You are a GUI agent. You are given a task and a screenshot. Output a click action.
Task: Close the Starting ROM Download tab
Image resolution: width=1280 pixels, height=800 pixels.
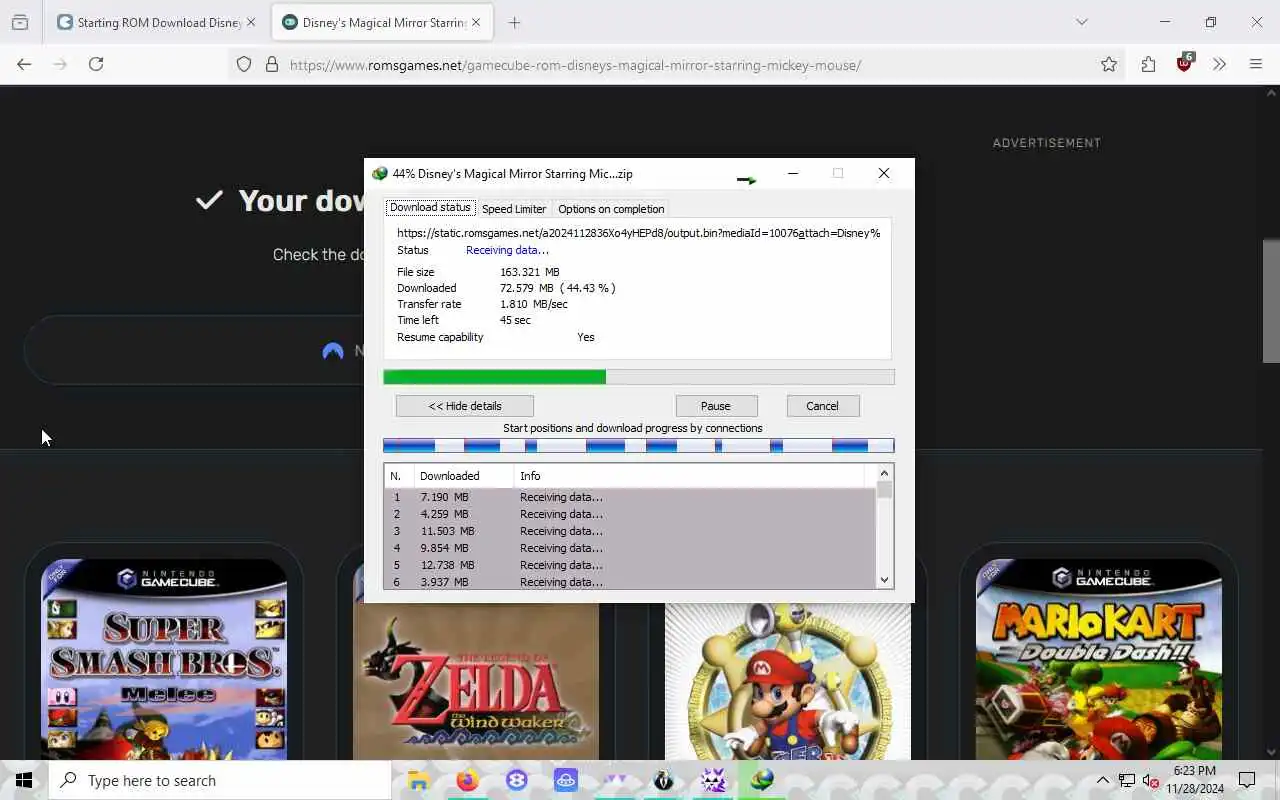coord(250,22)
